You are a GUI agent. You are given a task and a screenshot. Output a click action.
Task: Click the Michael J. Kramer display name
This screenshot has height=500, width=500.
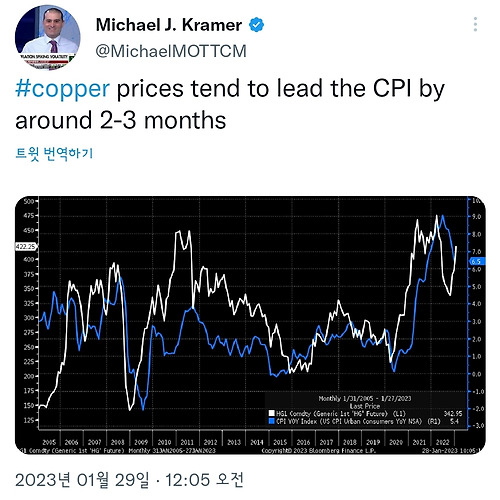pos(169,25)
